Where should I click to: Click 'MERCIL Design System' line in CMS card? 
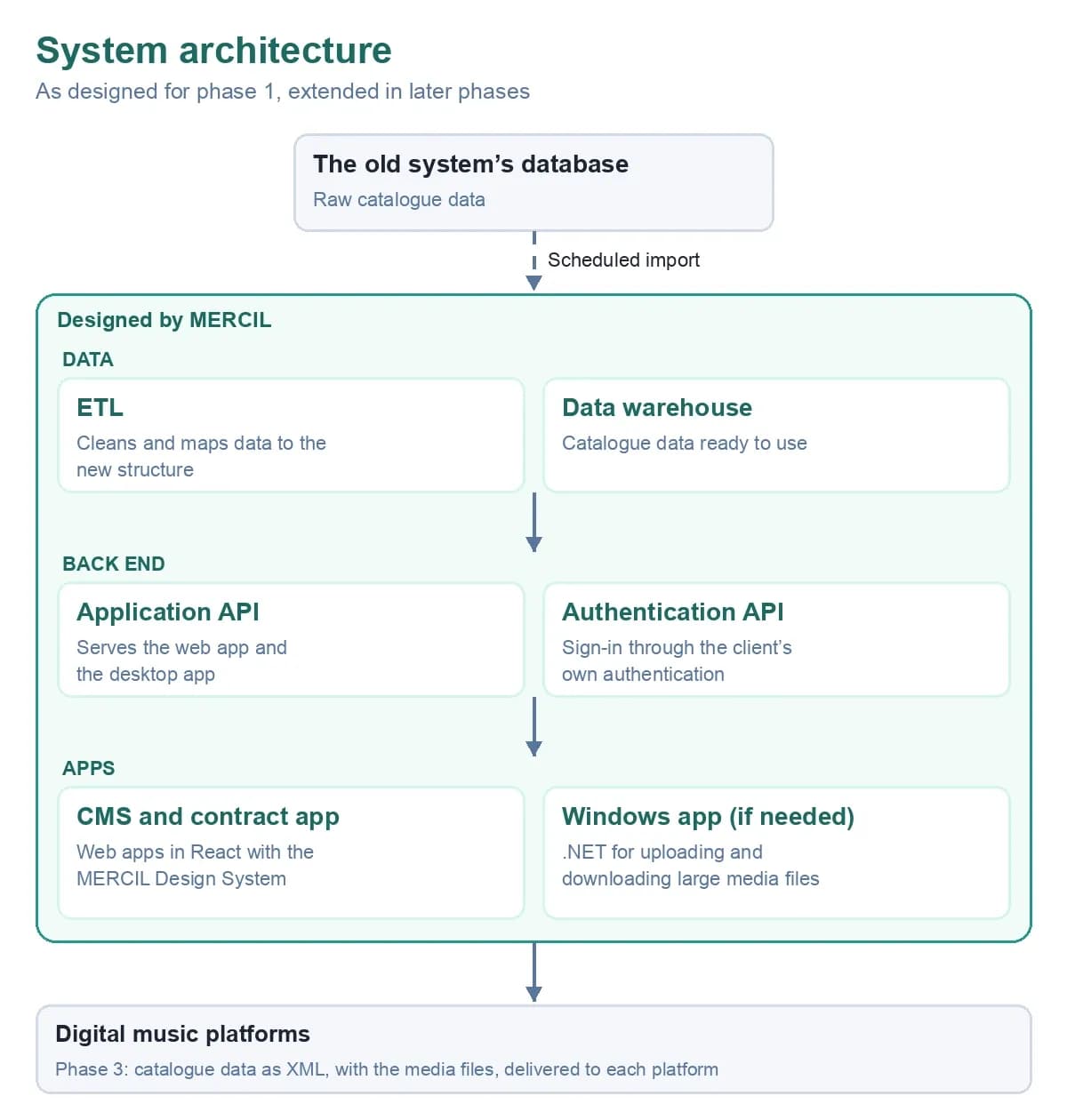[x=181, y=878]
